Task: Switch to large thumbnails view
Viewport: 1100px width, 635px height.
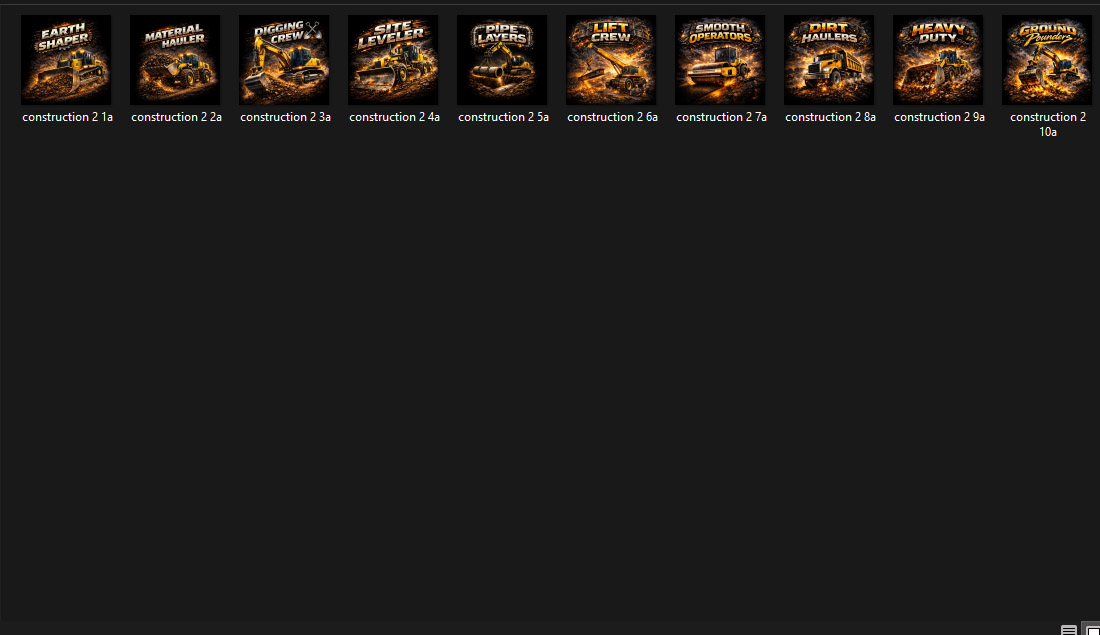Action: tap(1092, 629)
